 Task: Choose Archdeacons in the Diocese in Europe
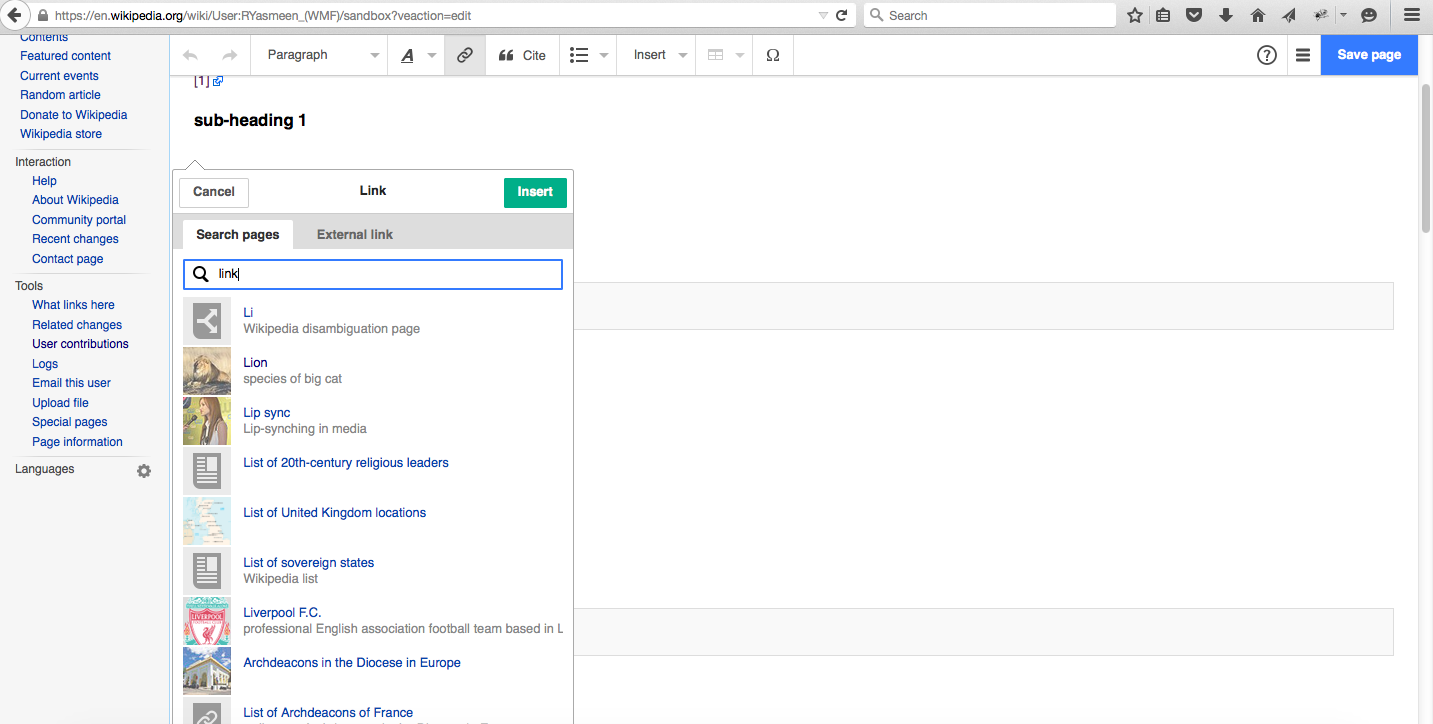(373, 671)
